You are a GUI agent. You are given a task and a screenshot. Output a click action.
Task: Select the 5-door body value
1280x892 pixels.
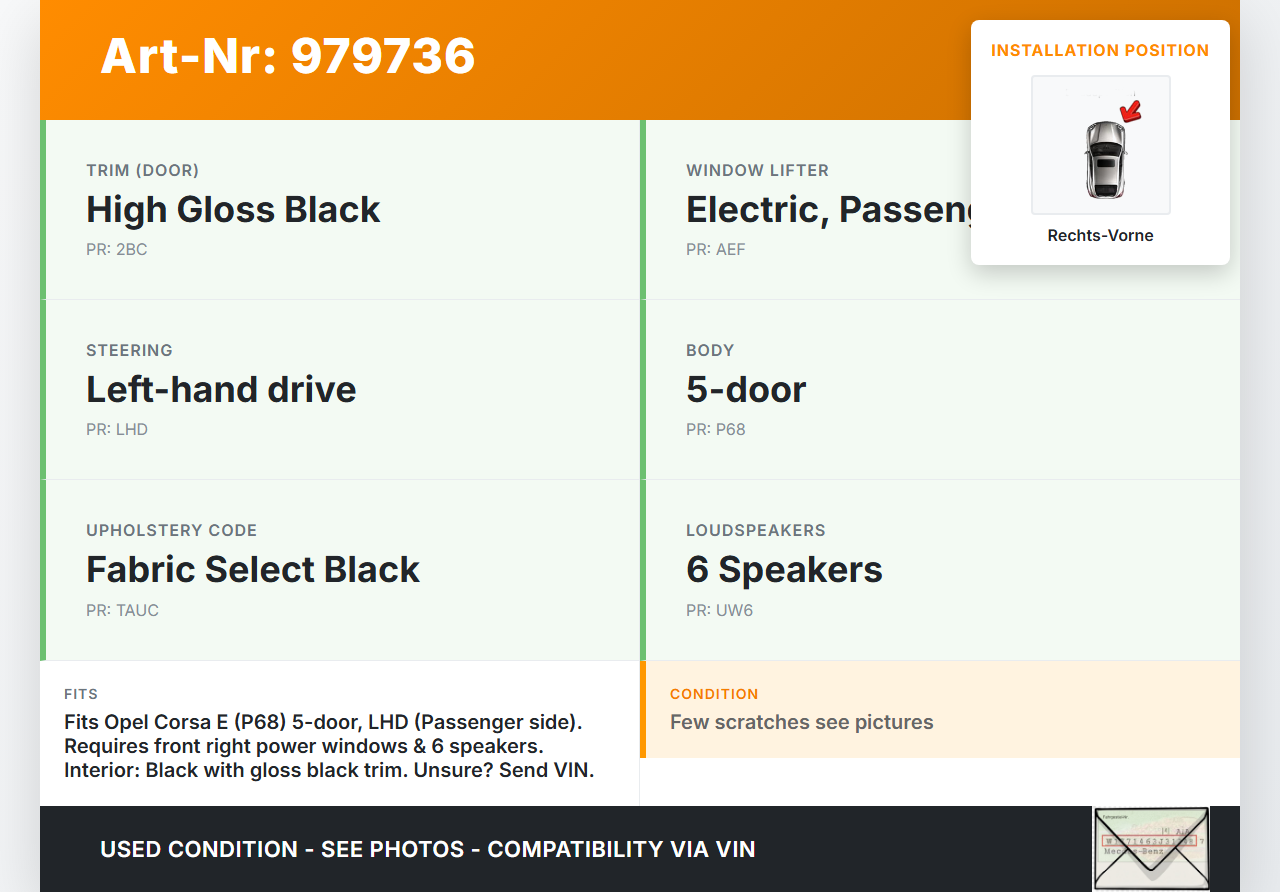(746, 390)
